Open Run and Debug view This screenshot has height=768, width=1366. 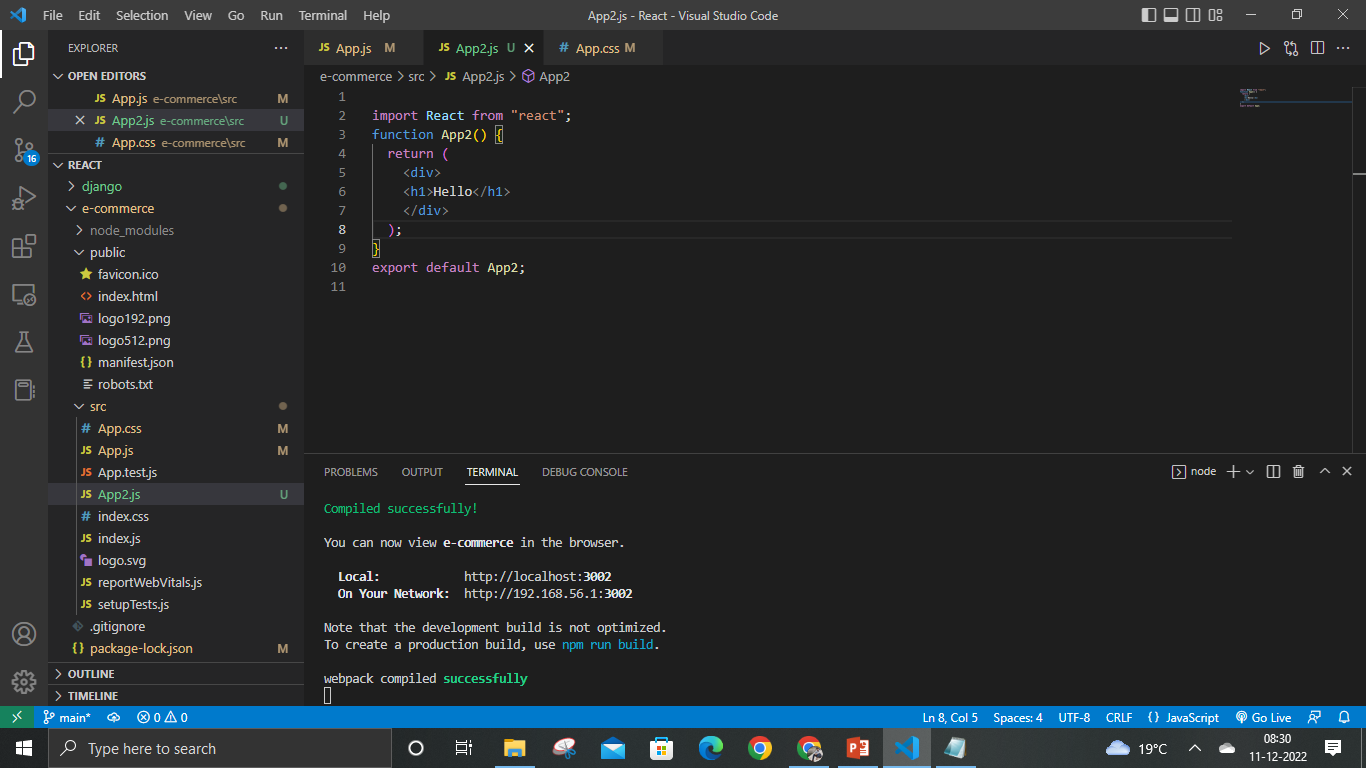pyautogui.click(x=24, y=198)
